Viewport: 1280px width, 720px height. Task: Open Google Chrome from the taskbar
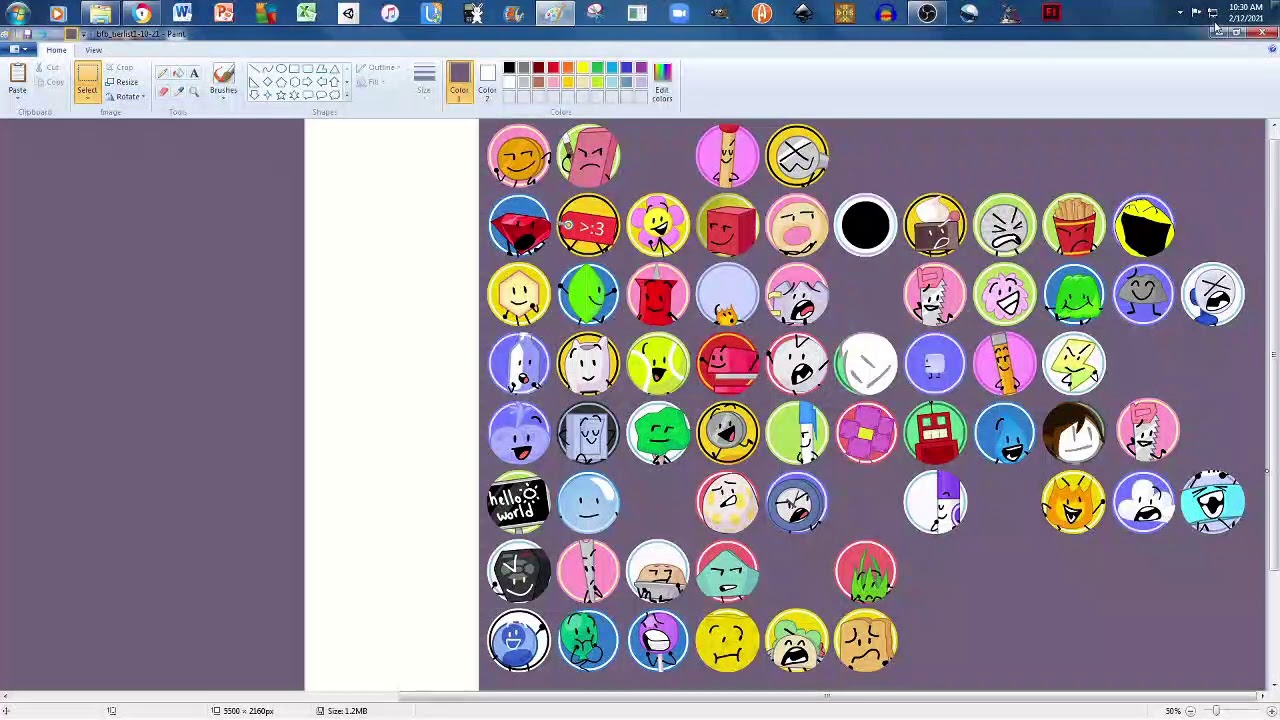point(141,13)
